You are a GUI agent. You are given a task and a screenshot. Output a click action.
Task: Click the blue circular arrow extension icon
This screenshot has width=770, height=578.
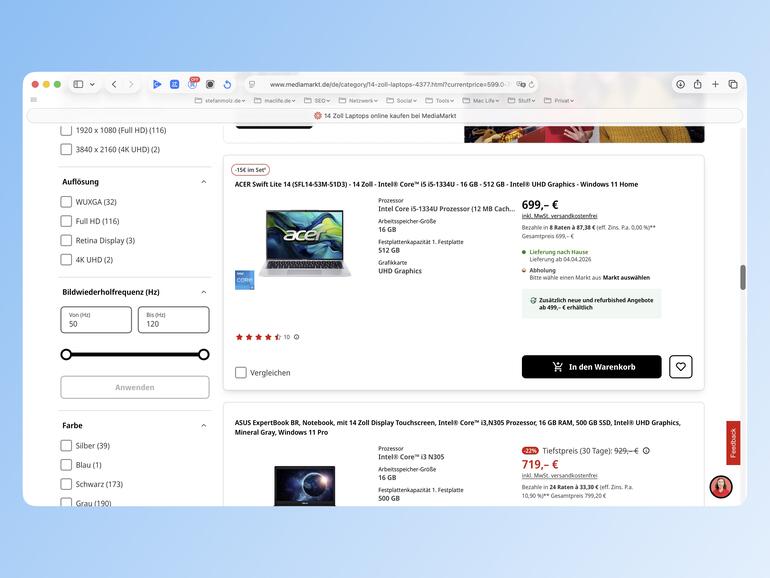coord(227,84)
